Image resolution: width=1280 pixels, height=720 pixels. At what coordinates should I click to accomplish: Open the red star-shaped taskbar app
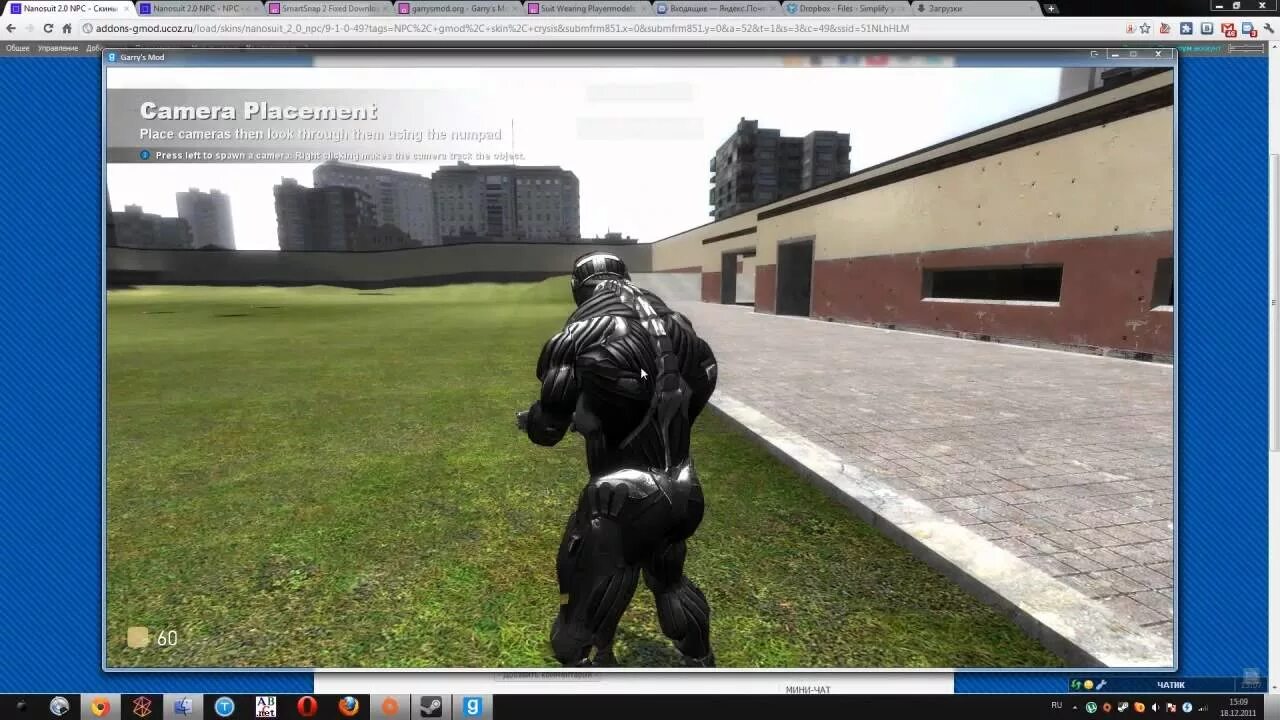click(141, 707)
